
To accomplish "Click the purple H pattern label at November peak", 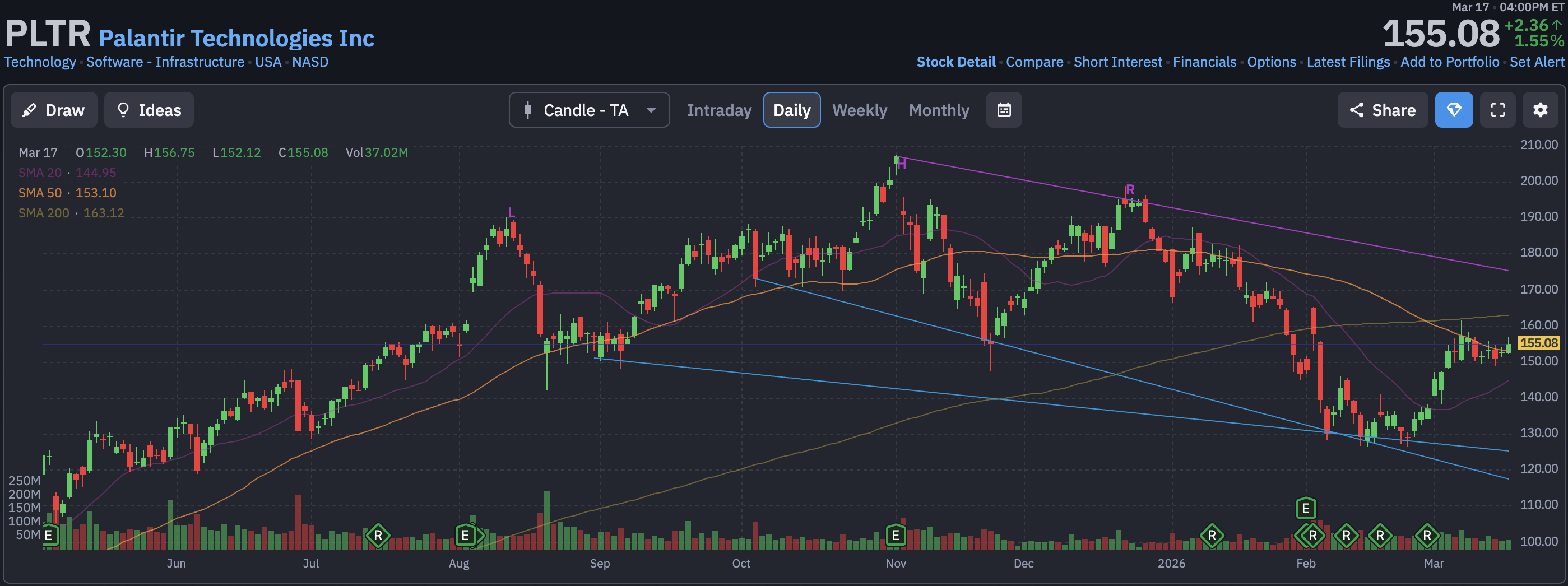I will click(902, 163).
